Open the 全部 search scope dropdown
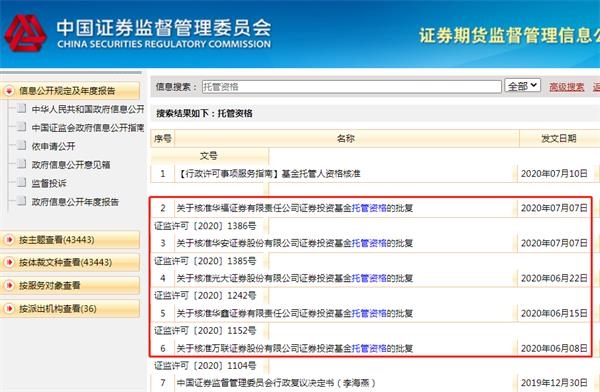Screen dimensions: 600x392 pos(523,86)
